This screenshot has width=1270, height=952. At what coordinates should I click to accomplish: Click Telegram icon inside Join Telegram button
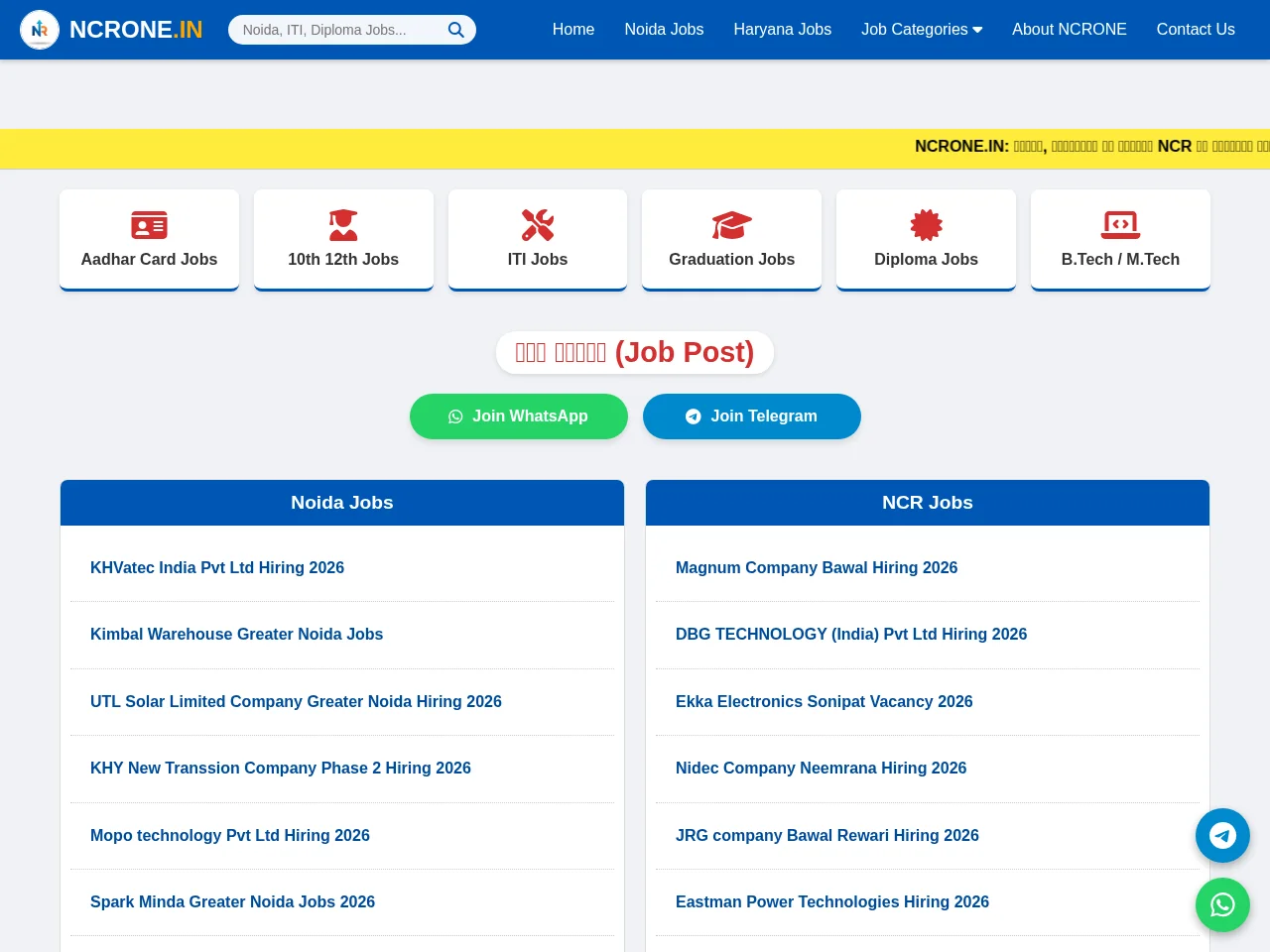[x=694, y=416]
